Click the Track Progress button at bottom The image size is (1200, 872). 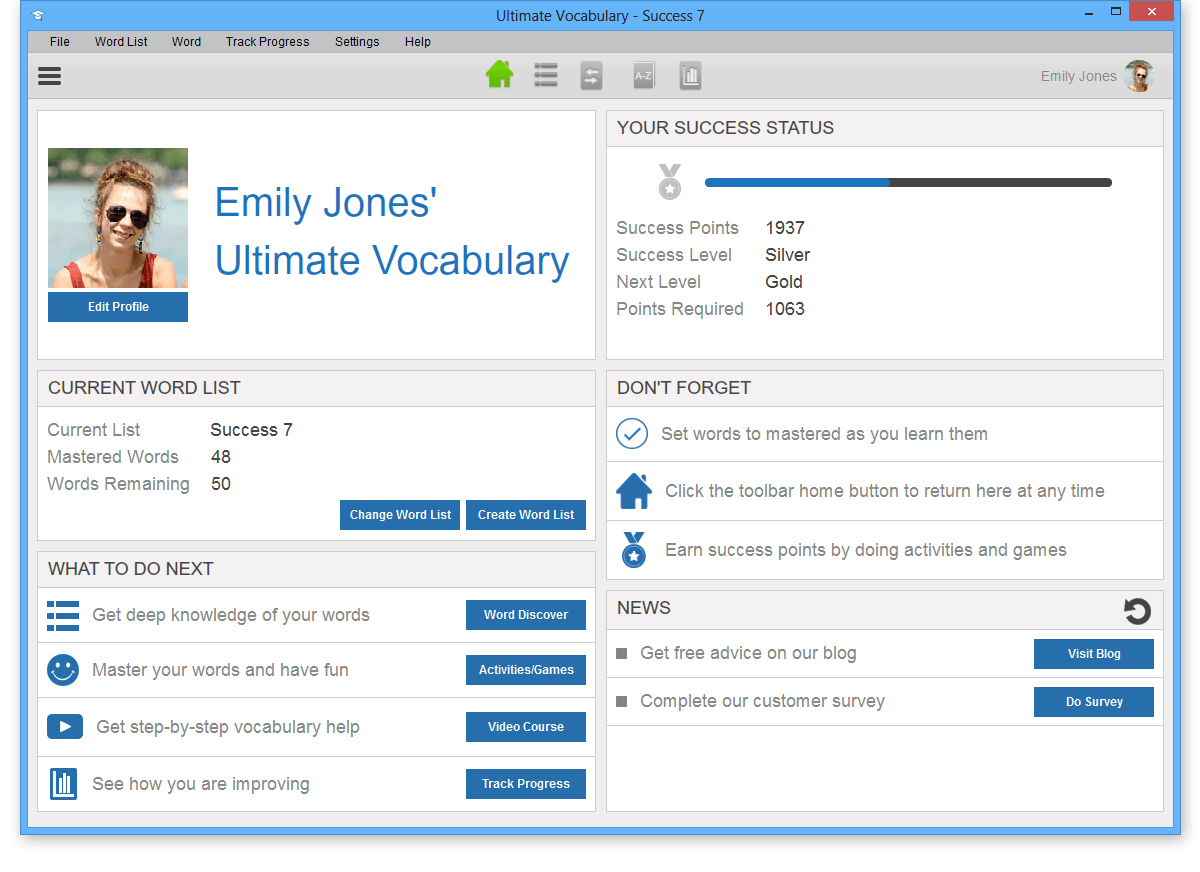(x=526, y=784)
